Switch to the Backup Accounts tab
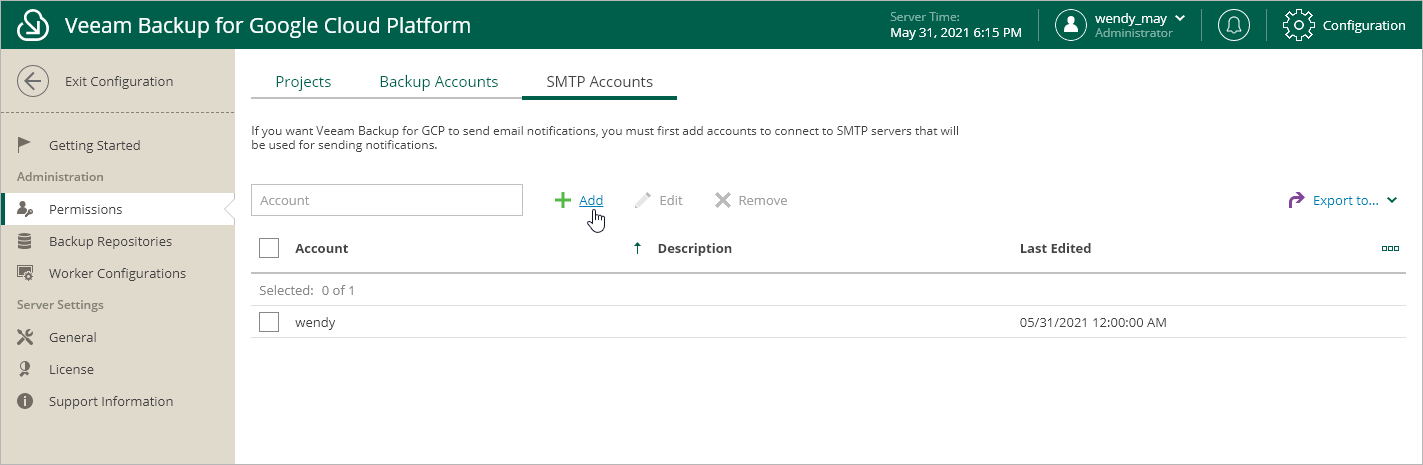The height and width of the screenshot is (465, 1423). pyautogui.click(x=439, y=82)
